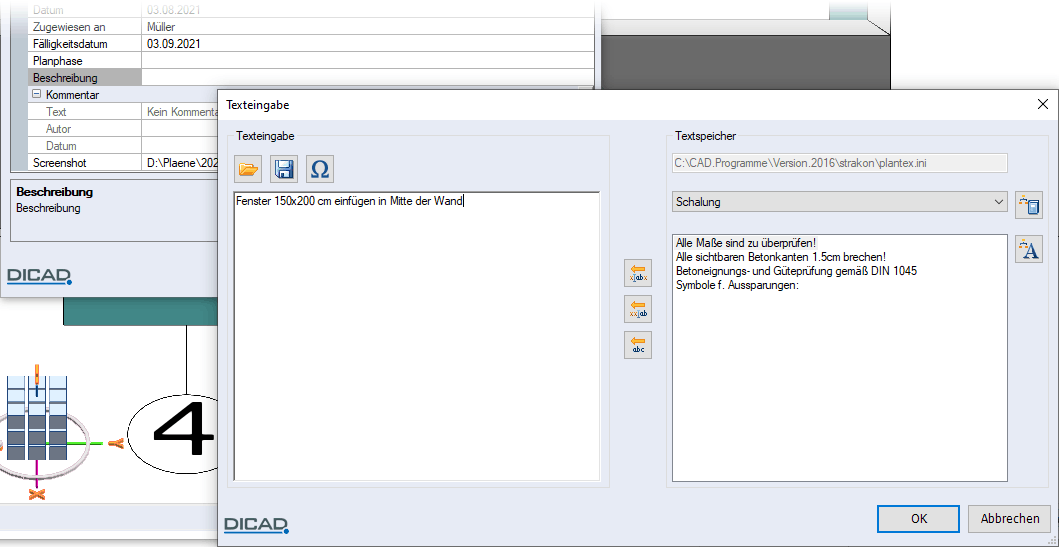Click the edit category icon beside Schalung
This screenshot has height=547, width=1059.
click(x=1028, y=205)
